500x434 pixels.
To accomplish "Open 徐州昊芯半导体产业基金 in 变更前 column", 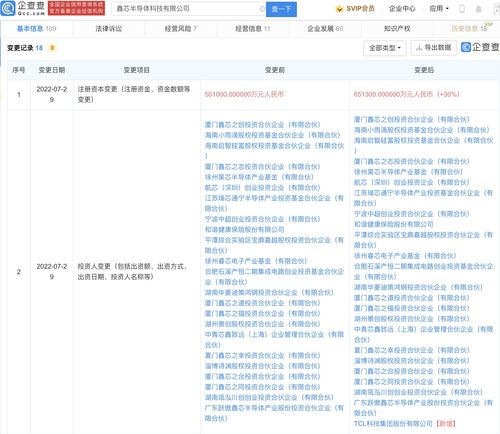I will pyautogui.click(x=259, y=177).
